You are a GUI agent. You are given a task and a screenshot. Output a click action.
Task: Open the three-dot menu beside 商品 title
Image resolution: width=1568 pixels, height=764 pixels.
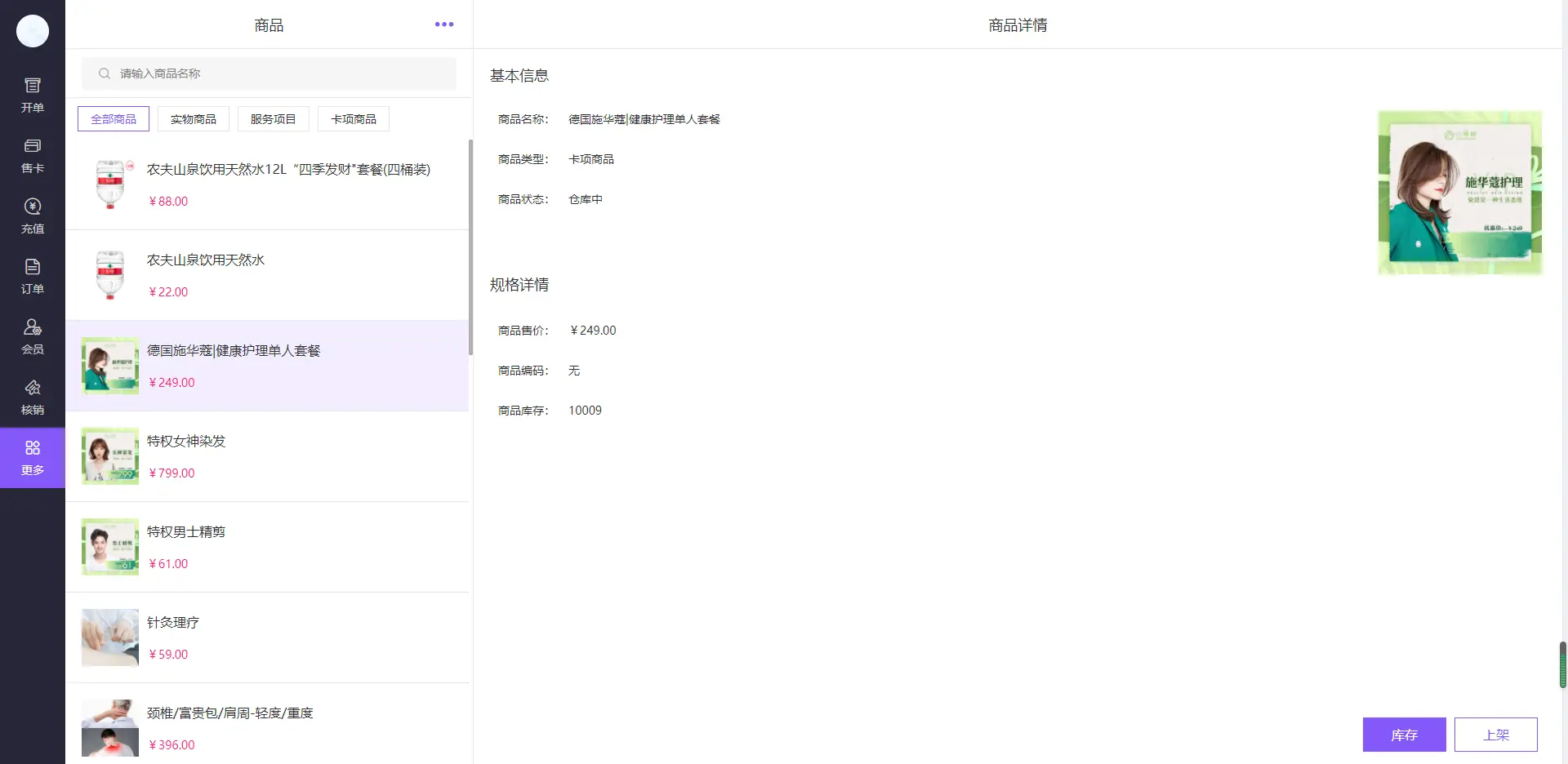point(443,24)
